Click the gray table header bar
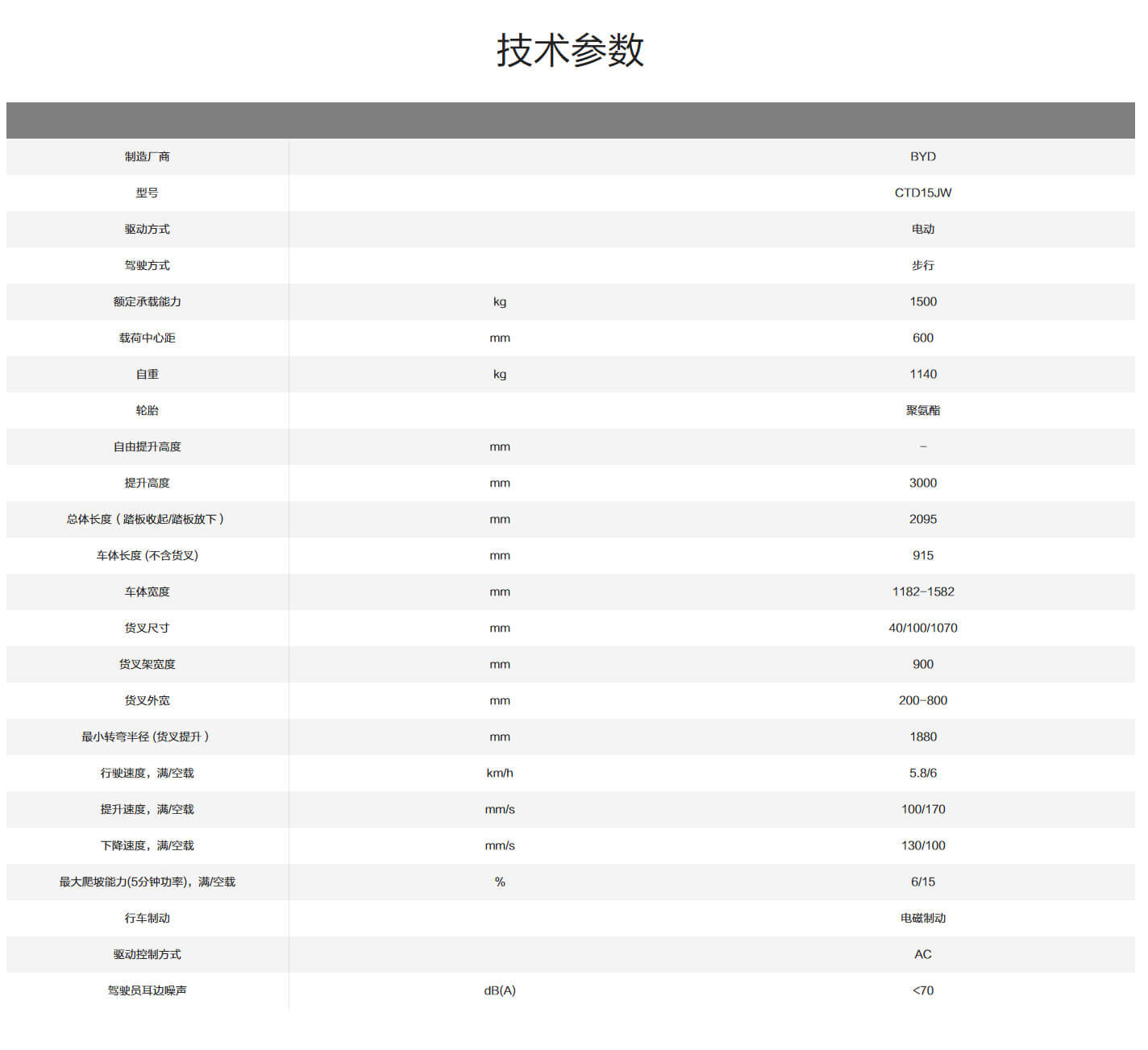The width and height of the screenshot is (1148, 1050). click(570, 120)
